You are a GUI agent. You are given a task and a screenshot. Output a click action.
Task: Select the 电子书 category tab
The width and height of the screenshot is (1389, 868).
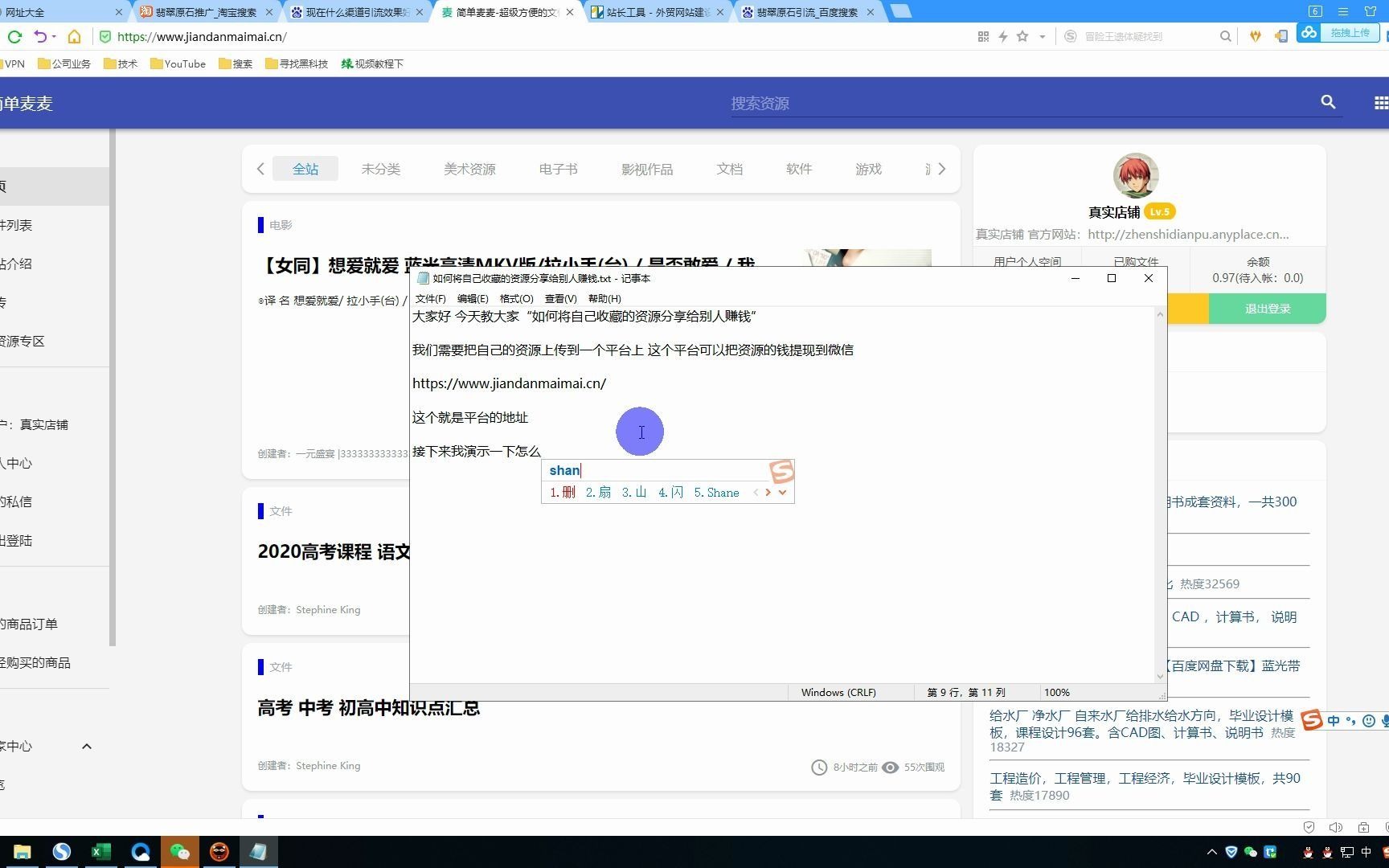tap(558, 169)
